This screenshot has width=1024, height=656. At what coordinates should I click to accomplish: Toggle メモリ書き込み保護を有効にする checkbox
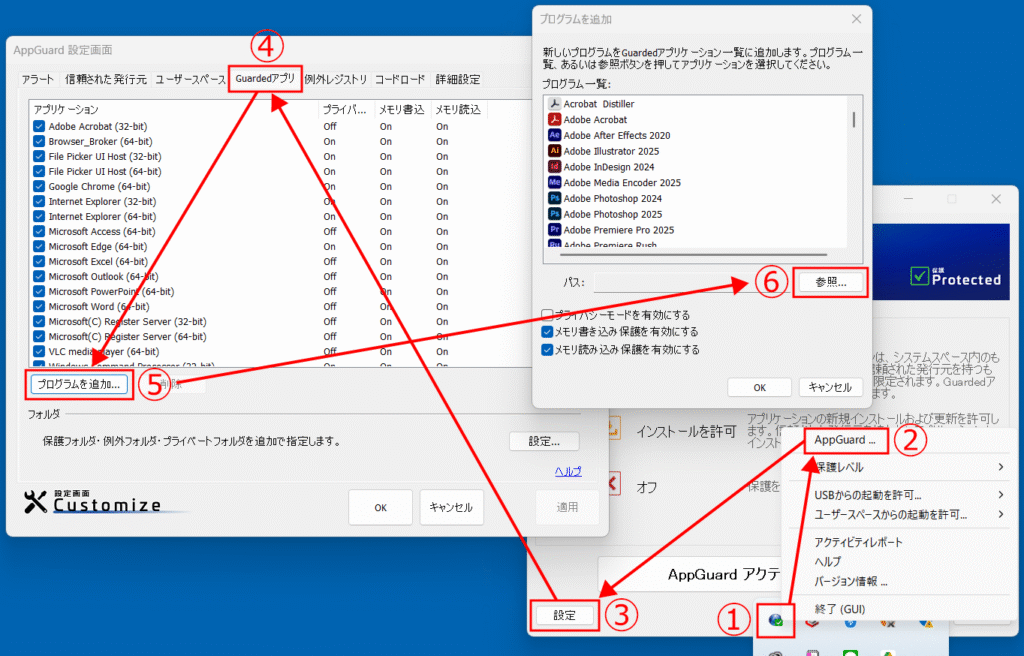click(547, 332)
